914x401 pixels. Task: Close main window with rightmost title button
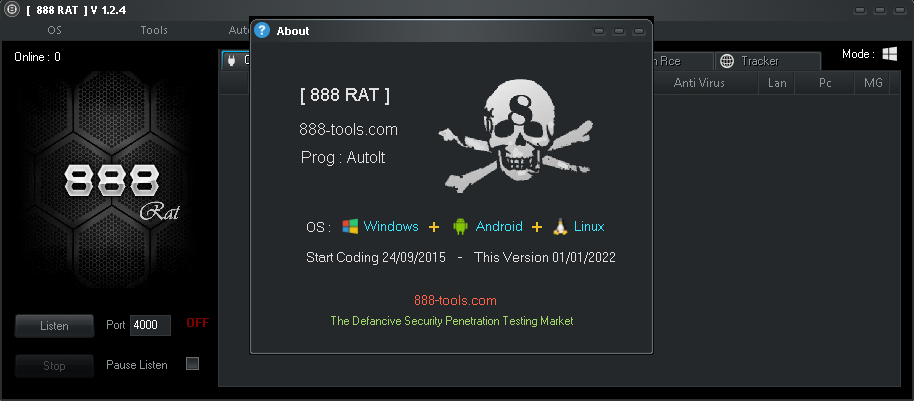pos(900,10)
